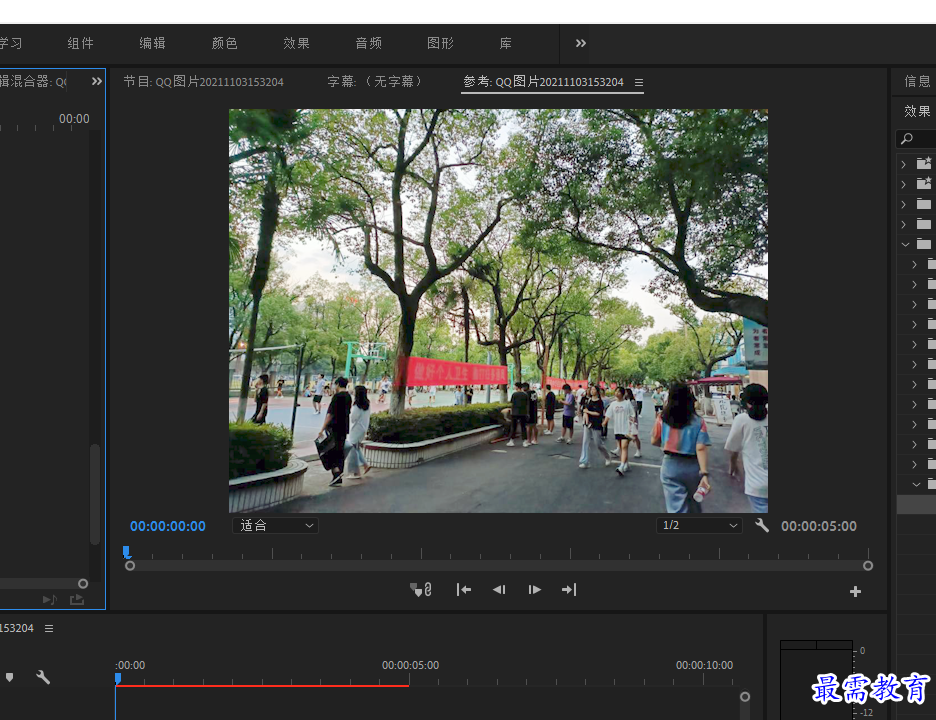
Task: Open the 学习 workspace
Action: 11,43
